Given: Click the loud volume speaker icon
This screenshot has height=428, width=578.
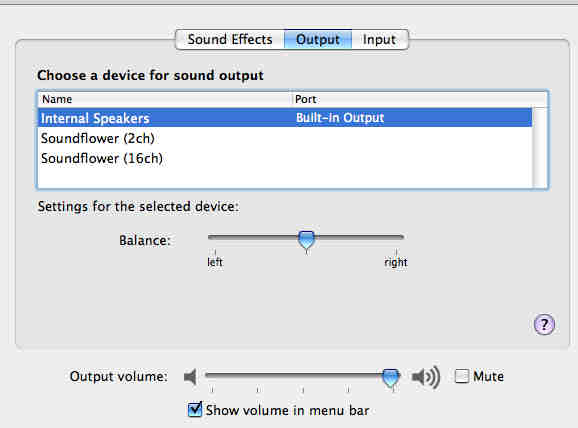Looking at the screenshot, I should (x=426, y=377).
